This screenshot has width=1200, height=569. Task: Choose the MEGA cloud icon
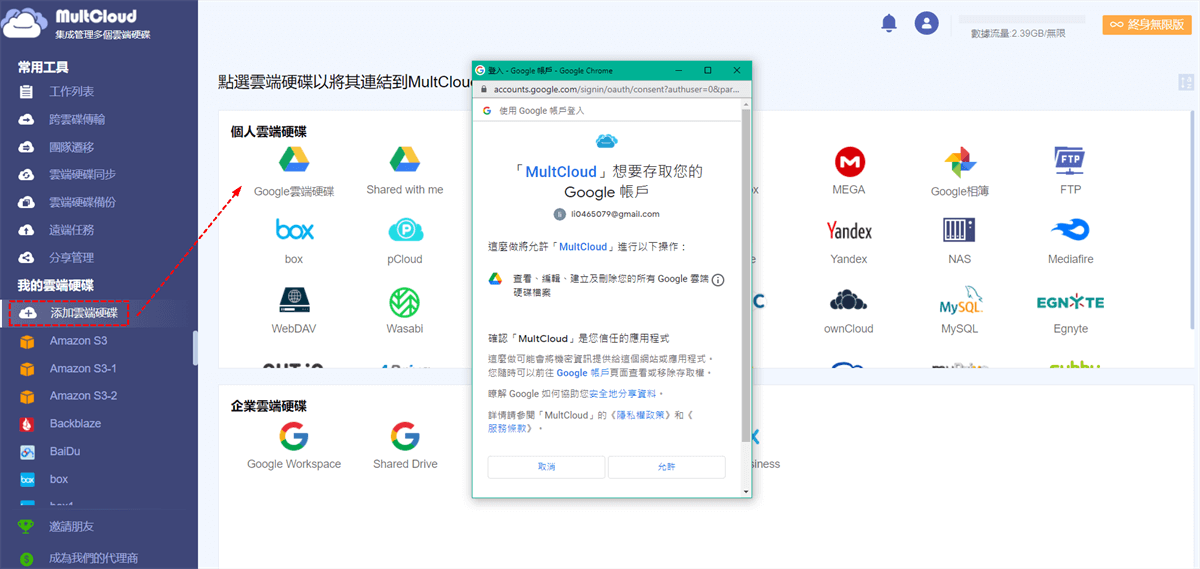point(849,161)
